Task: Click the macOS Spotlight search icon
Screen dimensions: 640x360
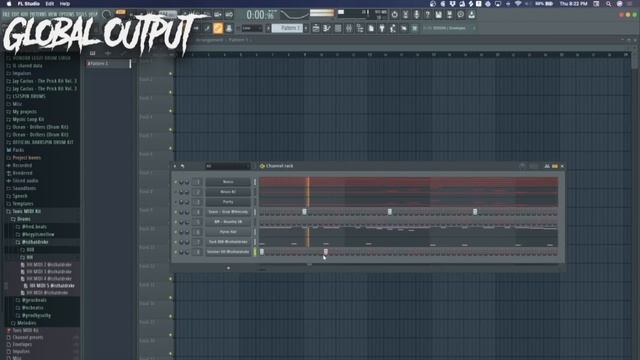Action: tap(609, 4)
